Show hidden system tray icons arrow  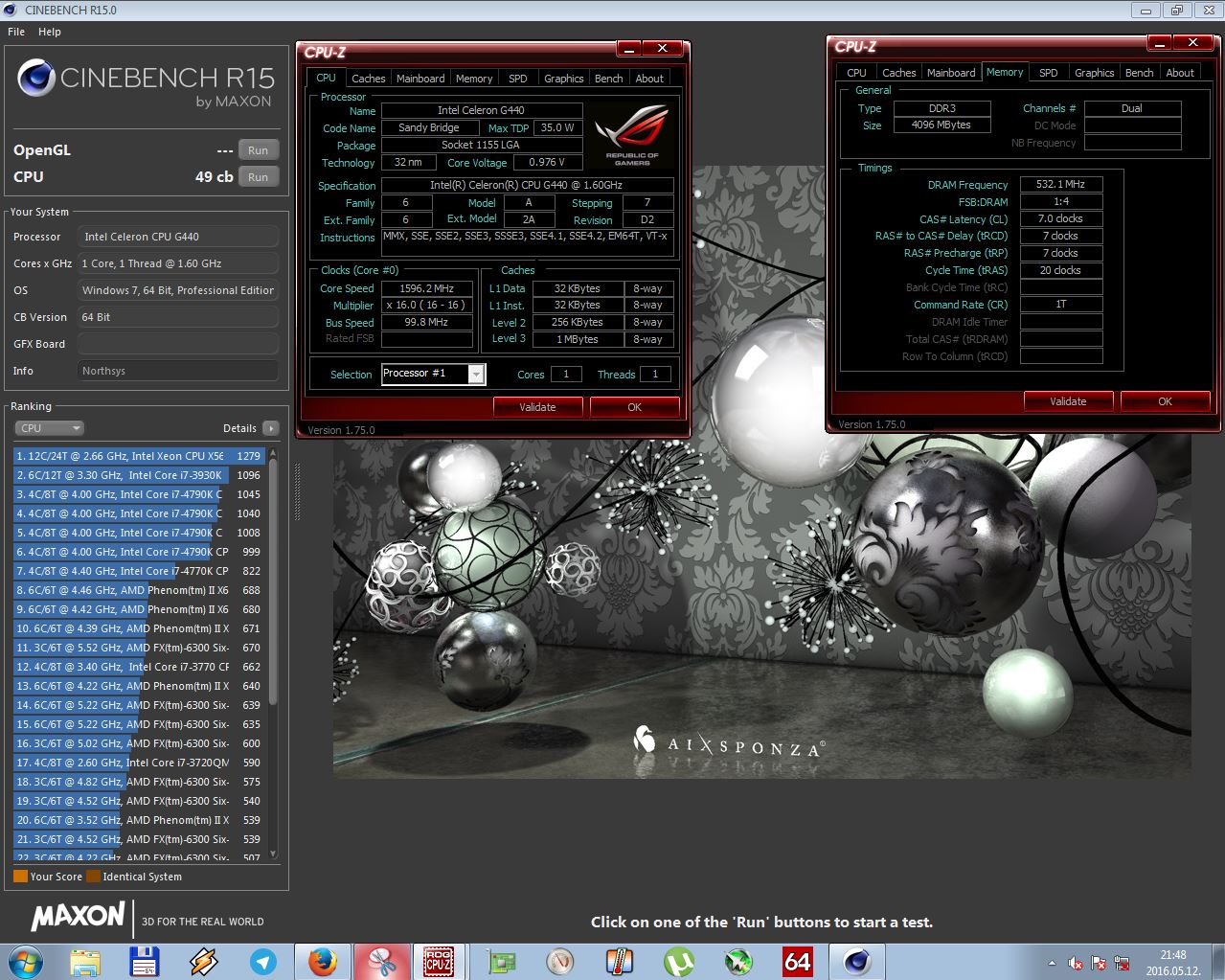click(x=1053, y=963)
